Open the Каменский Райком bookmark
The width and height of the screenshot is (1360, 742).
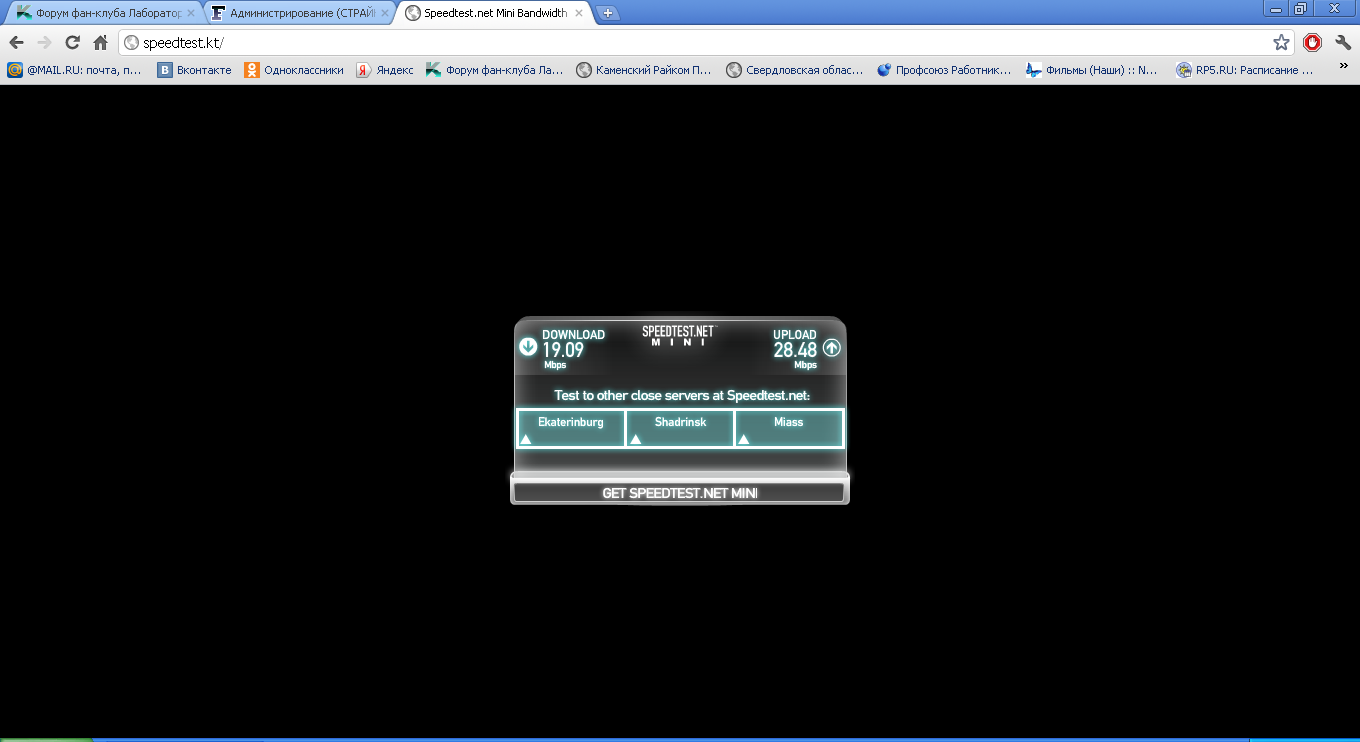click(x=644, y=70)
